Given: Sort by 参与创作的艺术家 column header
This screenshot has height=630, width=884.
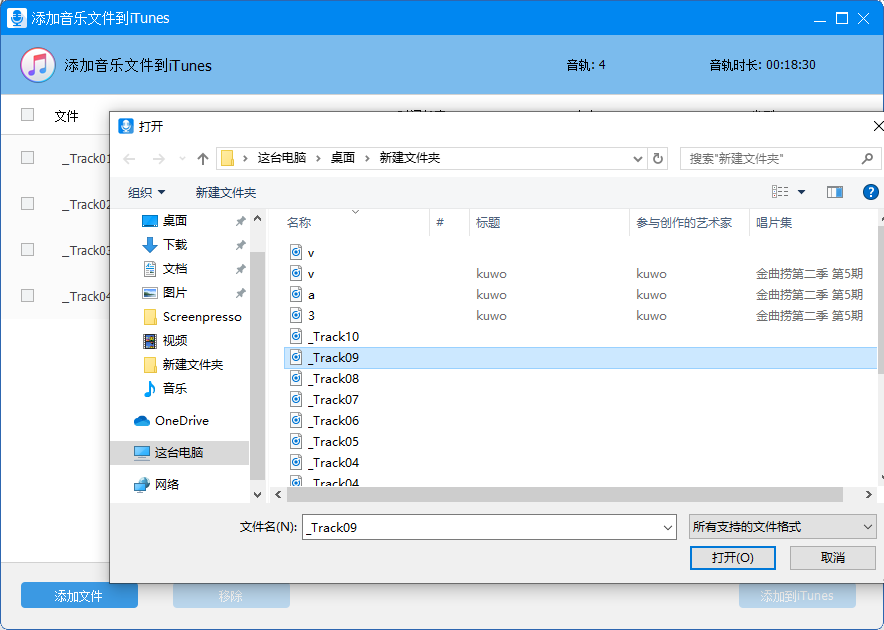Looking at the screenshot, I should 684,223.
